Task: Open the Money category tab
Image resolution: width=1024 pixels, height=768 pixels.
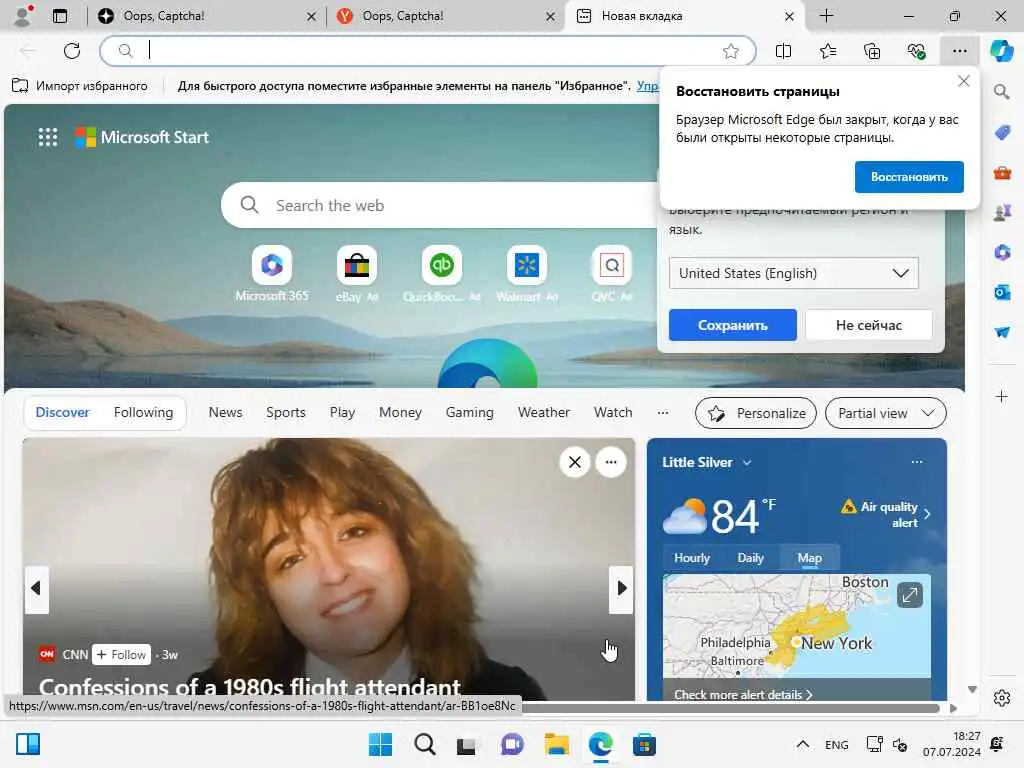Action: (x=400, y=412)
